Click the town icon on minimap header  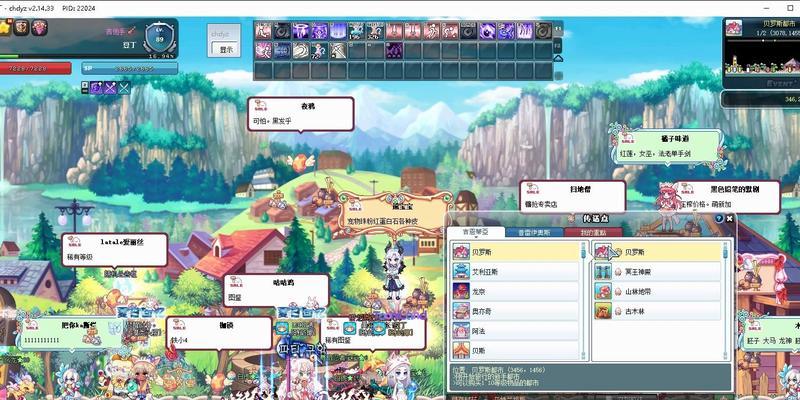[734, 28]
